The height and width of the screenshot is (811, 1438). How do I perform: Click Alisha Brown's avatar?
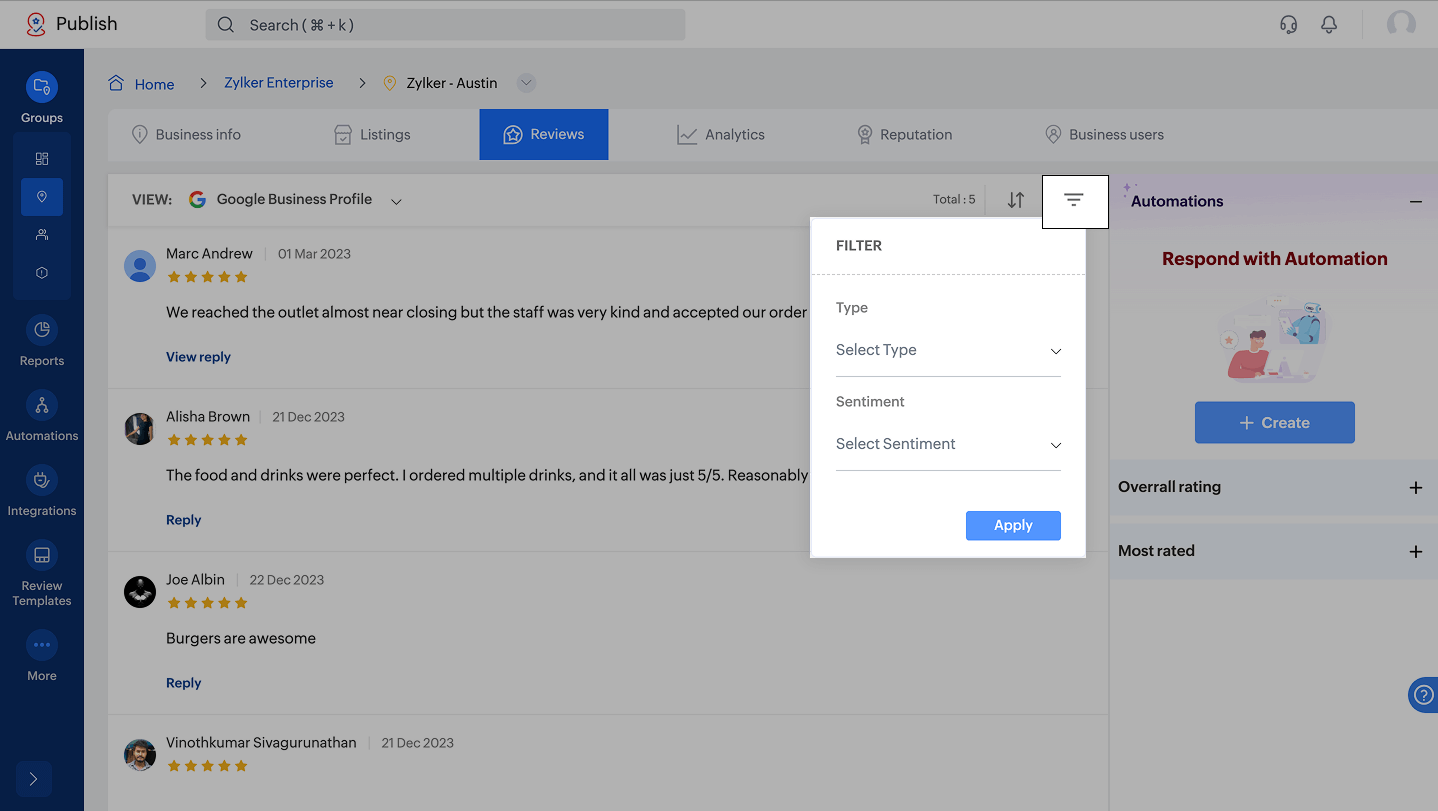[x=140, y=429]
